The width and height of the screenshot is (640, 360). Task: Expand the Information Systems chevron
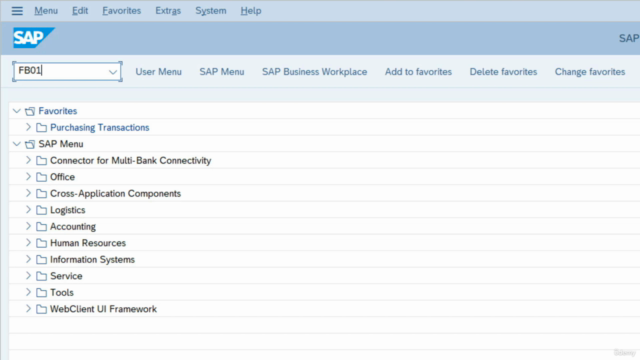tap(28, 259)
